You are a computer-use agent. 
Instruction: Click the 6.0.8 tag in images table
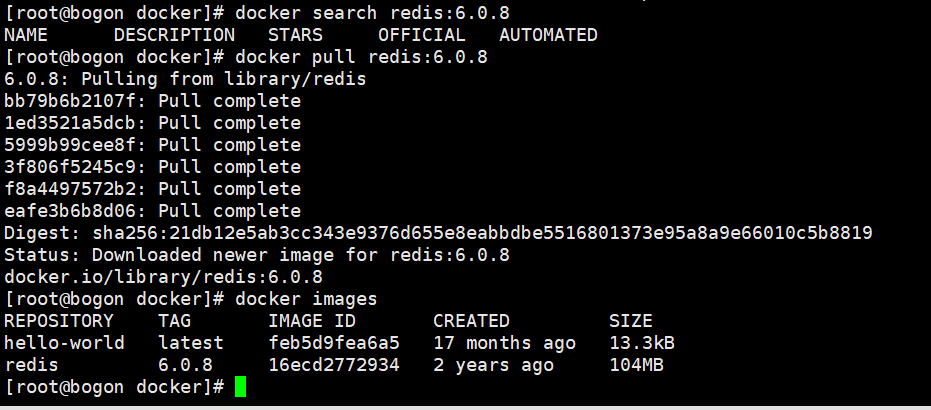pyautogui.click(x=185, y=365)
